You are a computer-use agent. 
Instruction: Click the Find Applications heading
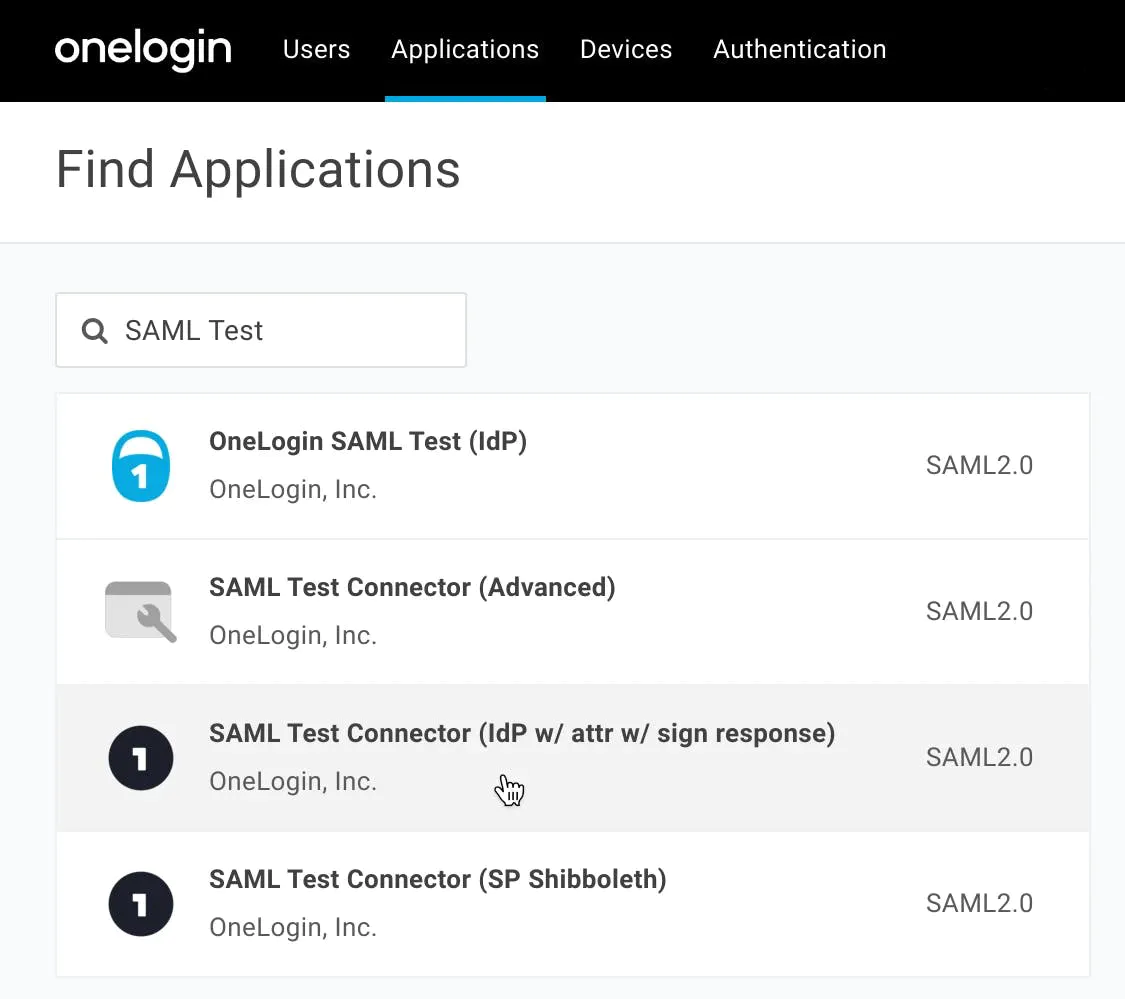[x=258, y=171]
